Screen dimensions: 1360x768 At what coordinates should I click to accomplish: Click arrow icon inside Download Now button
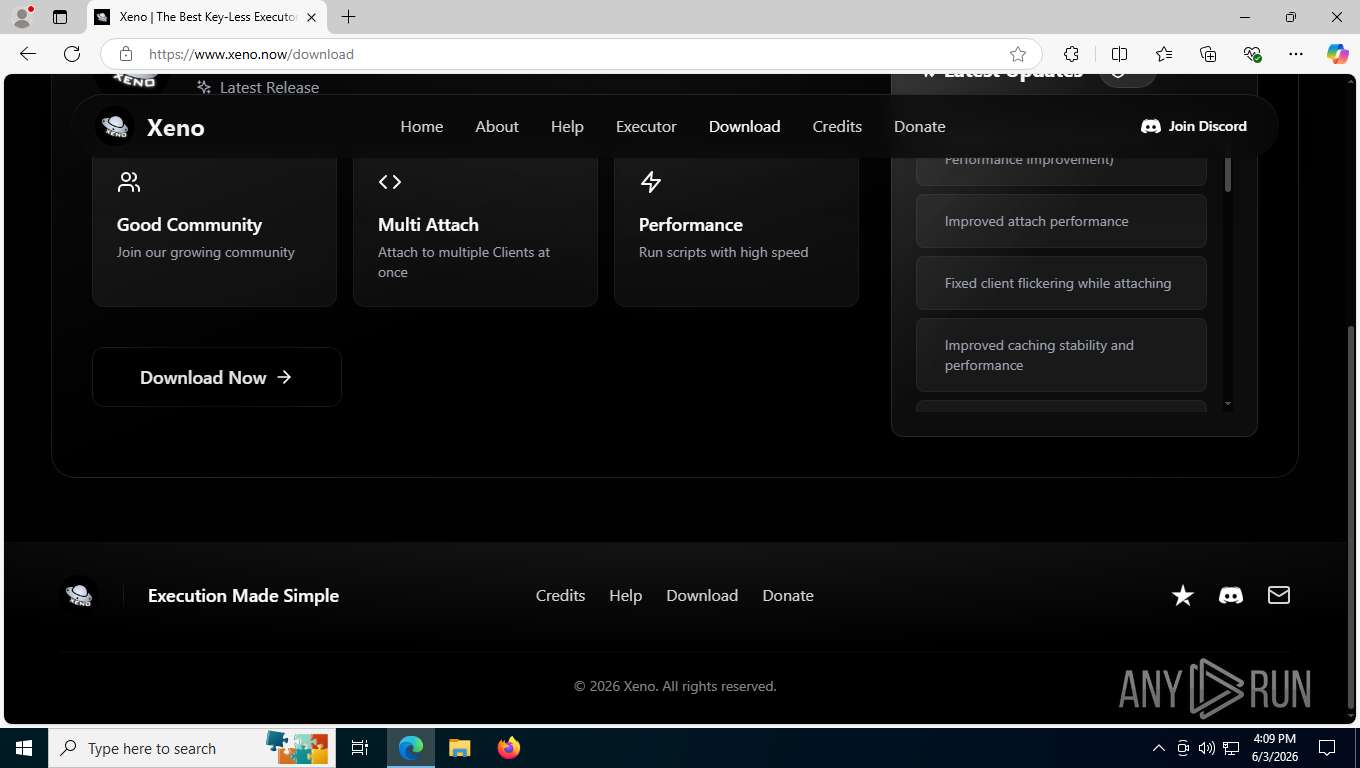(x=284, y=377)
